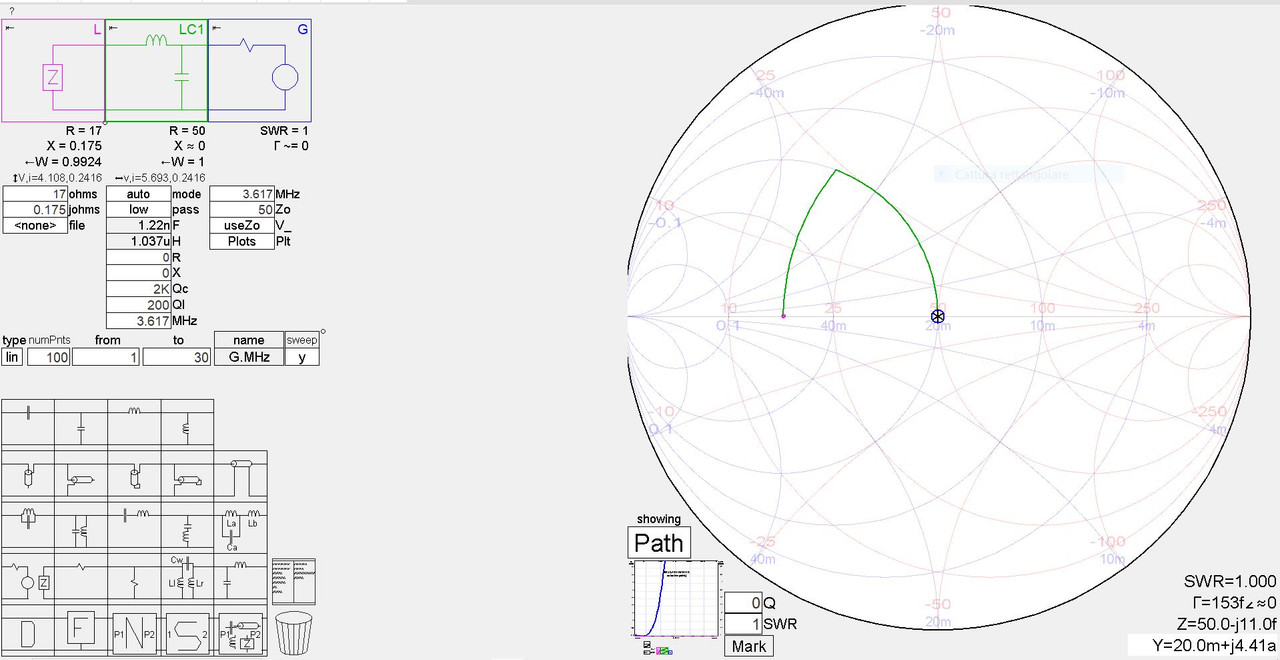Click the generator 3.617 MHz field

[242, 194]
